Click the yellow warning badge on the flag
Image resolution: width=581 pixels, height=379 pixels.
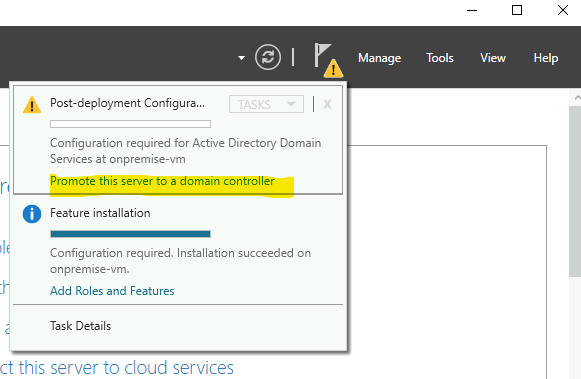pos(333,68)
